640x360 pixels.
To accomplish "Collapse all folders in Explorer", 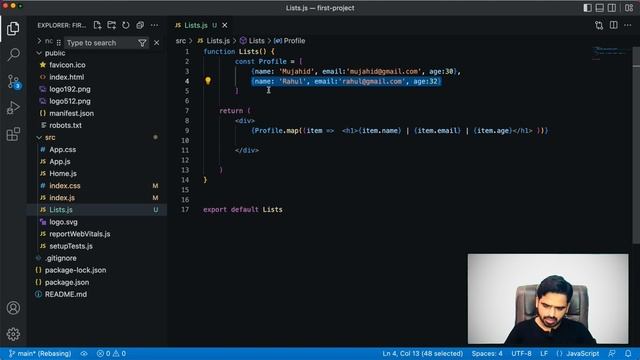I will point(140,25).
